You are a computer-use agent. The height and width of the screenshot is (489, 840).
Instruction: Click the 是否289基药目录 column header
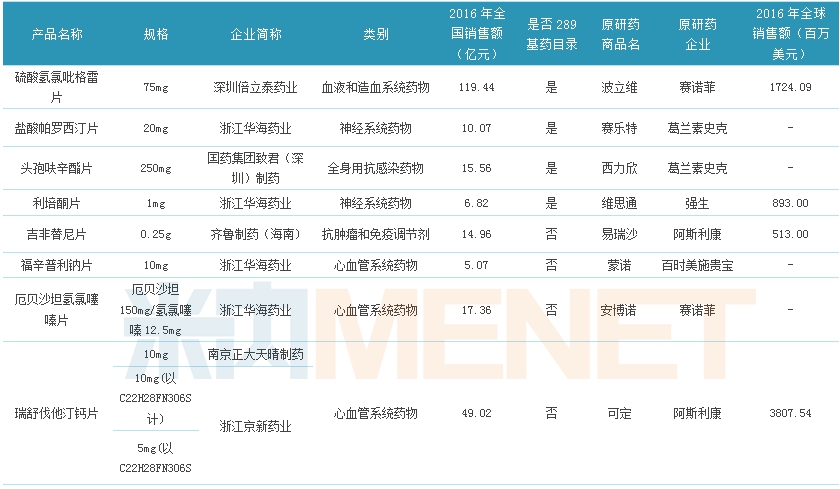point(551,34)
